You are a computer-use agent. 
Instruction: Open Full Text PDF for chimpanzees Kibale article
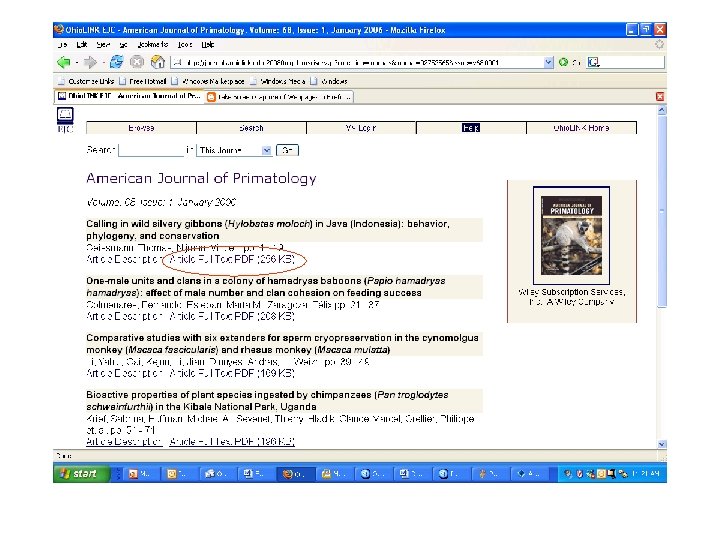click(x=232, y=442)
